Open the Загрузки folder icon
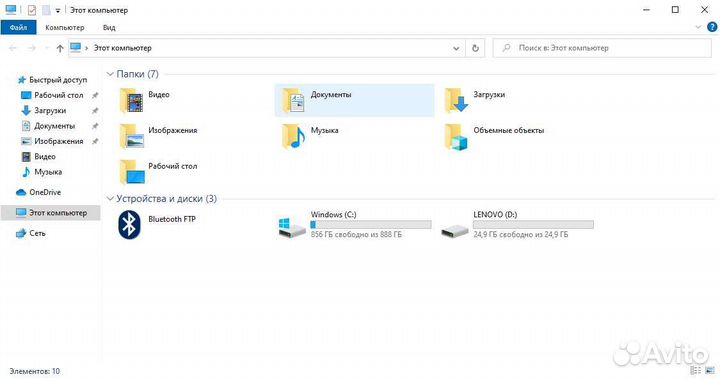The width and height of the screenshot is (720, 379). click(x=456, y=100)
